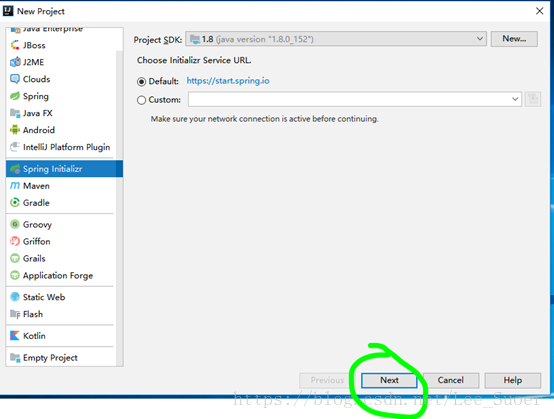Choose Kotlin project type

(61, 336)
